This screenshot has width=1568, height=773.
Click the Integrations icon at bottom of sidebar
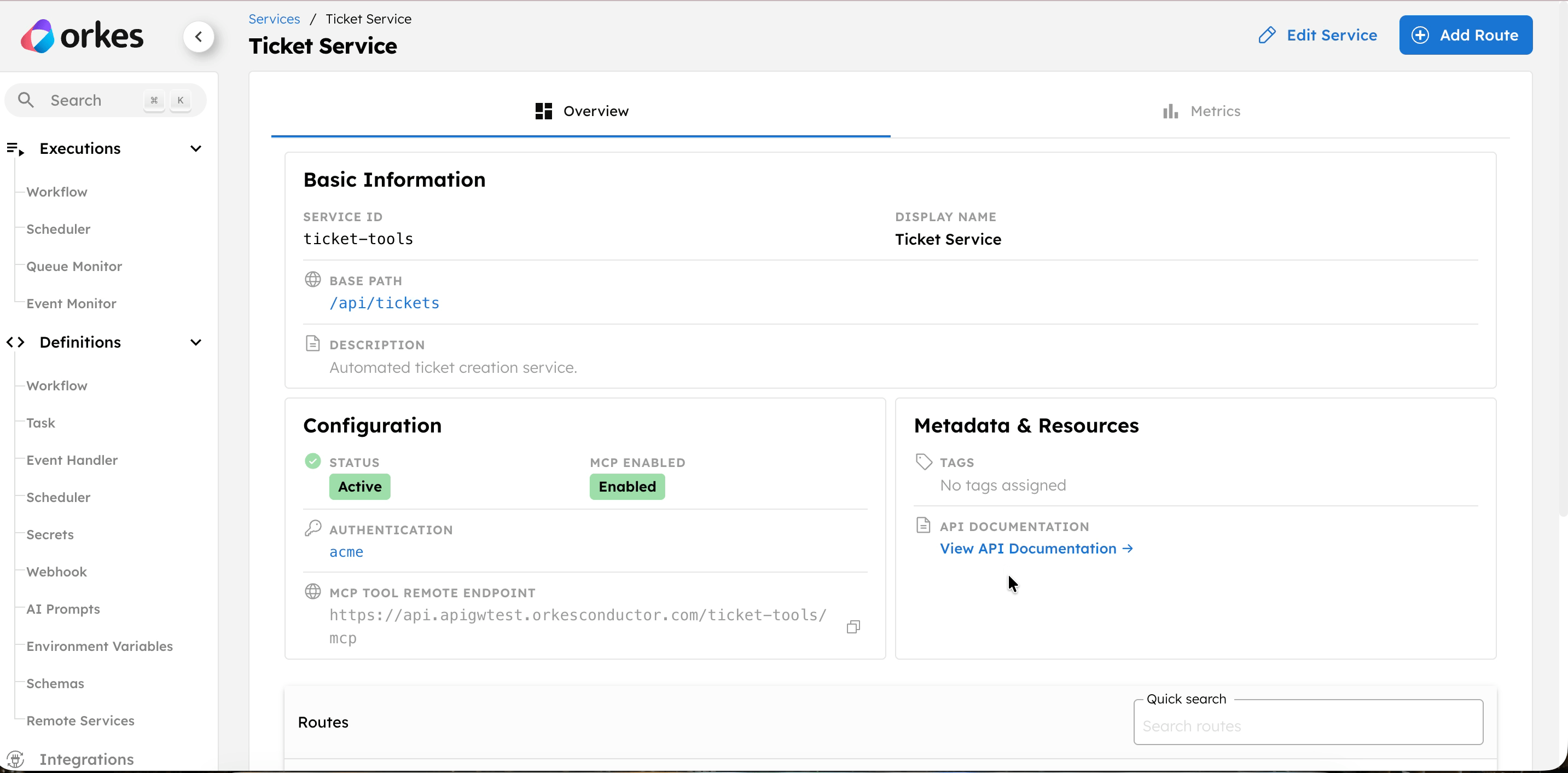pyautogui.click(x=16, y=759)
